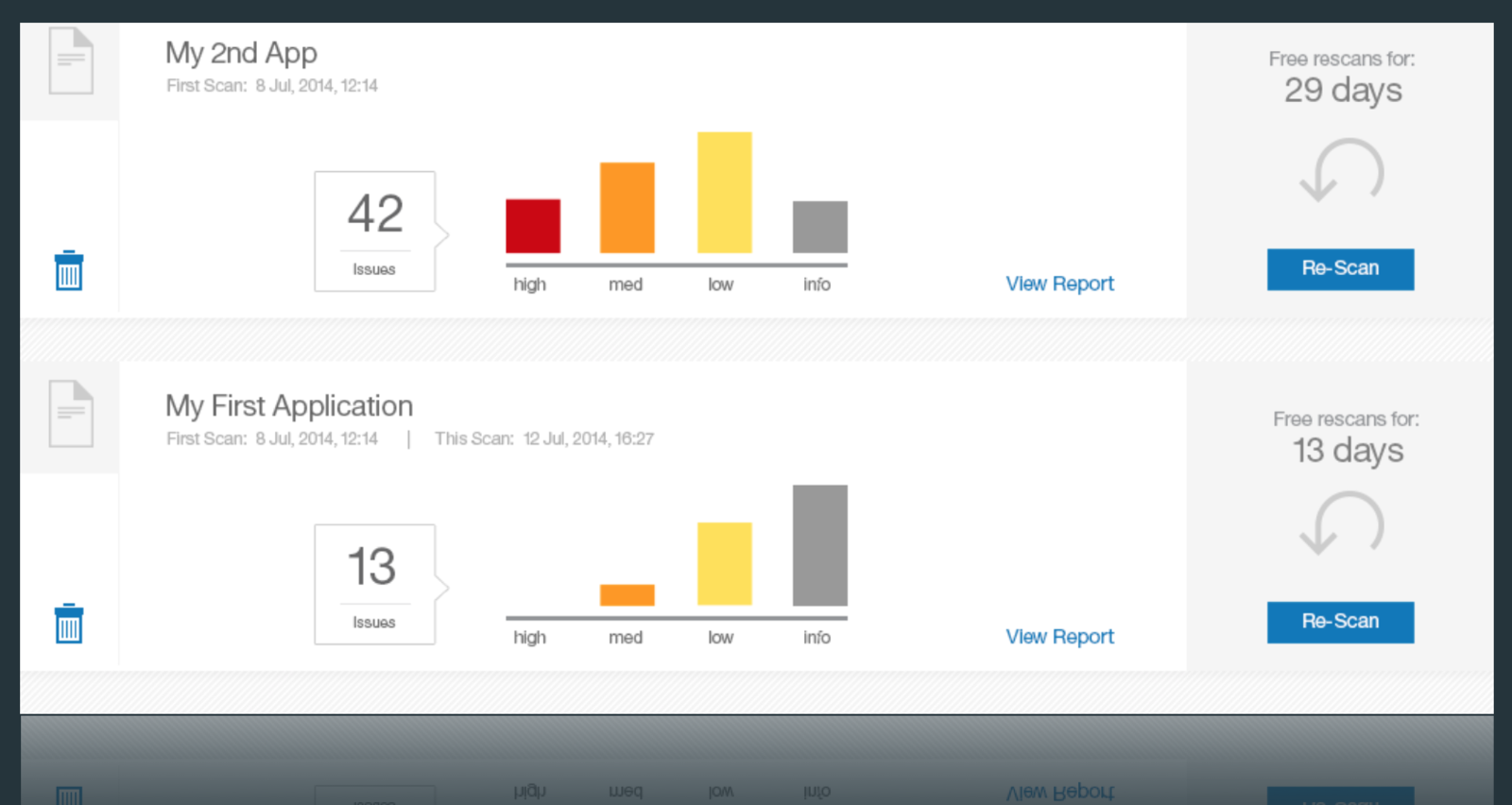The image size is (1512, 805).
Task: Click the low label in My First Application chart
Action: [721, 638]
